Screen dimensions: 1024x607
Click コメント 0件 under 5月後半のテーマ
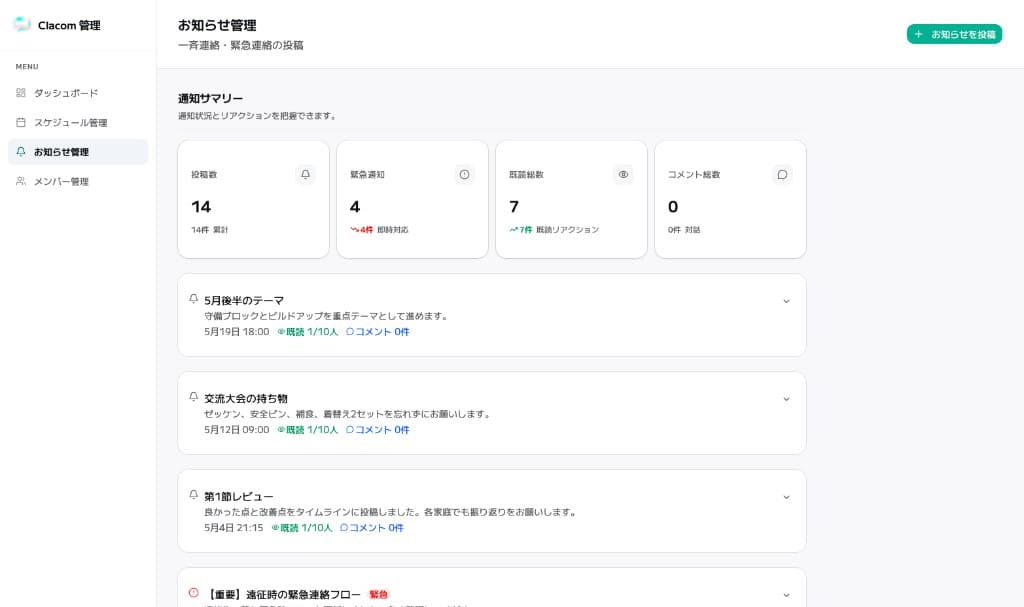(x=377, y=332)
